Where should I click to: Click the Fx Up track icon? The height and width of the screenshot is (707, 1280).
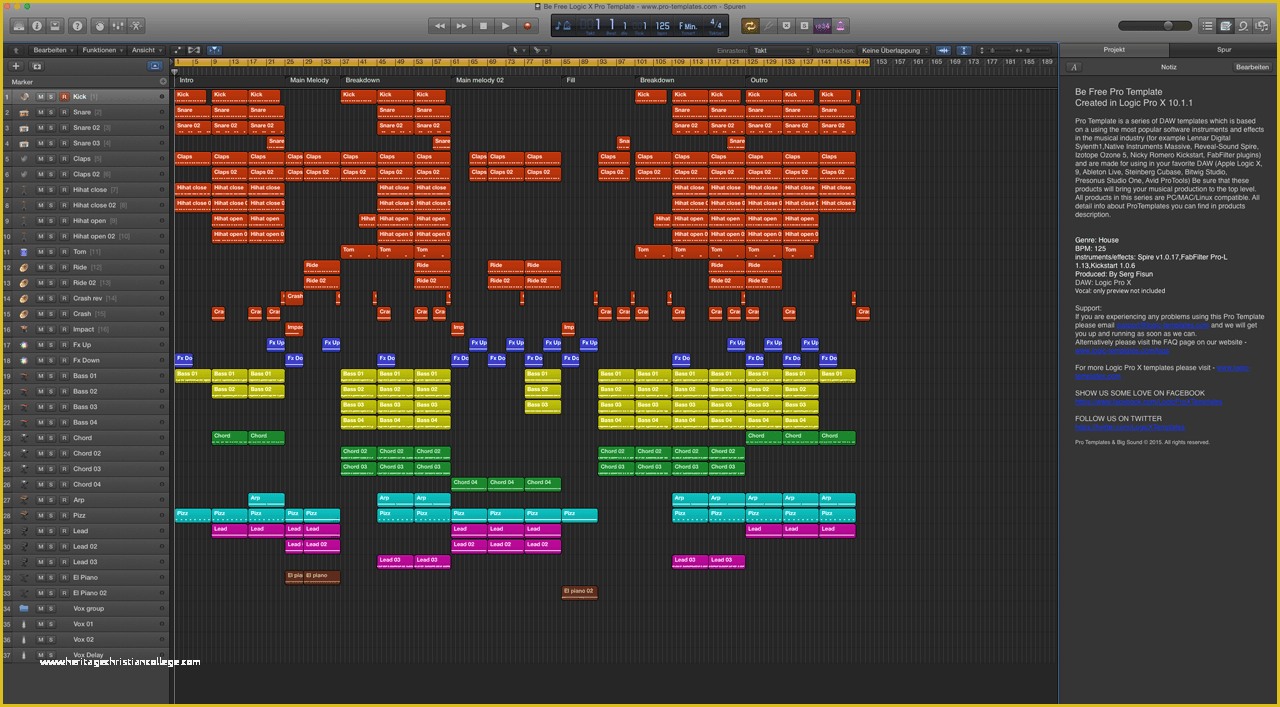pyautogui.click(x=24, y=345)
